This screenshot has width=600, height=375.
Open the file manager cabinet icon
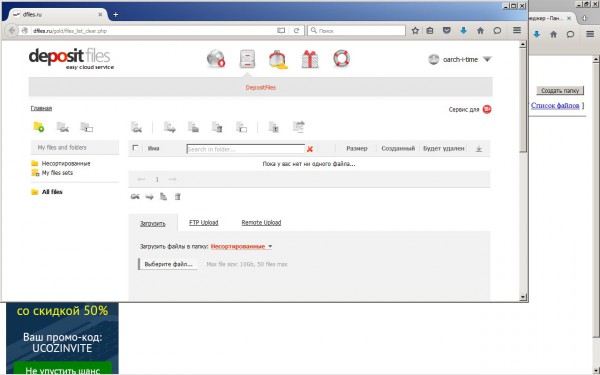point(248,59)
